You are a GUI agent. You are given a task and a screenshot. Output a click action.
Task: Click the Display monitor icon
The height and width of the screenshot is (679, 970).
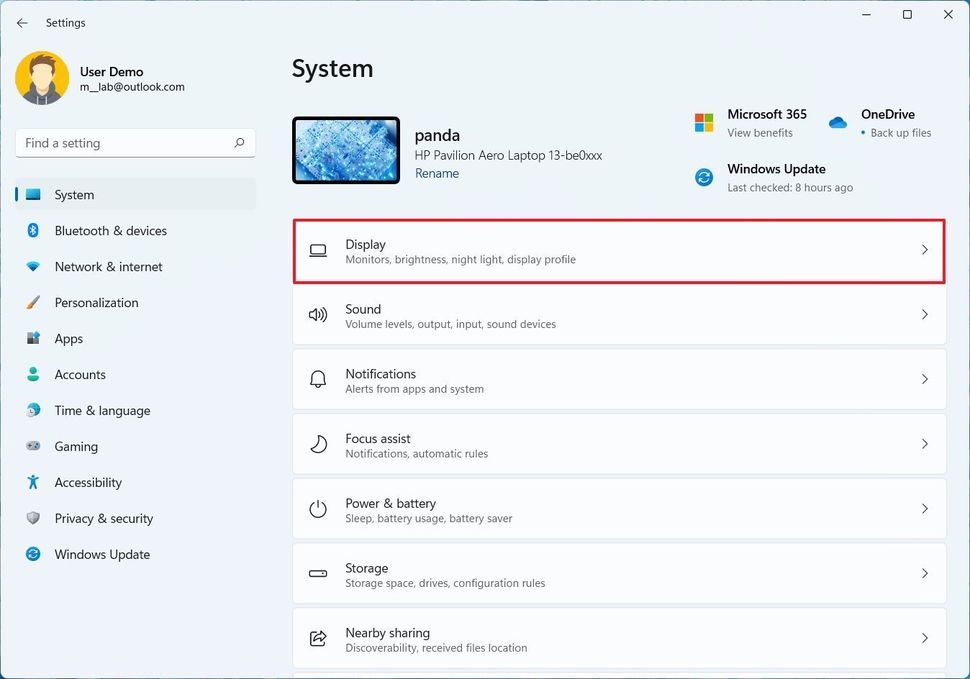(x=318, y=250)
